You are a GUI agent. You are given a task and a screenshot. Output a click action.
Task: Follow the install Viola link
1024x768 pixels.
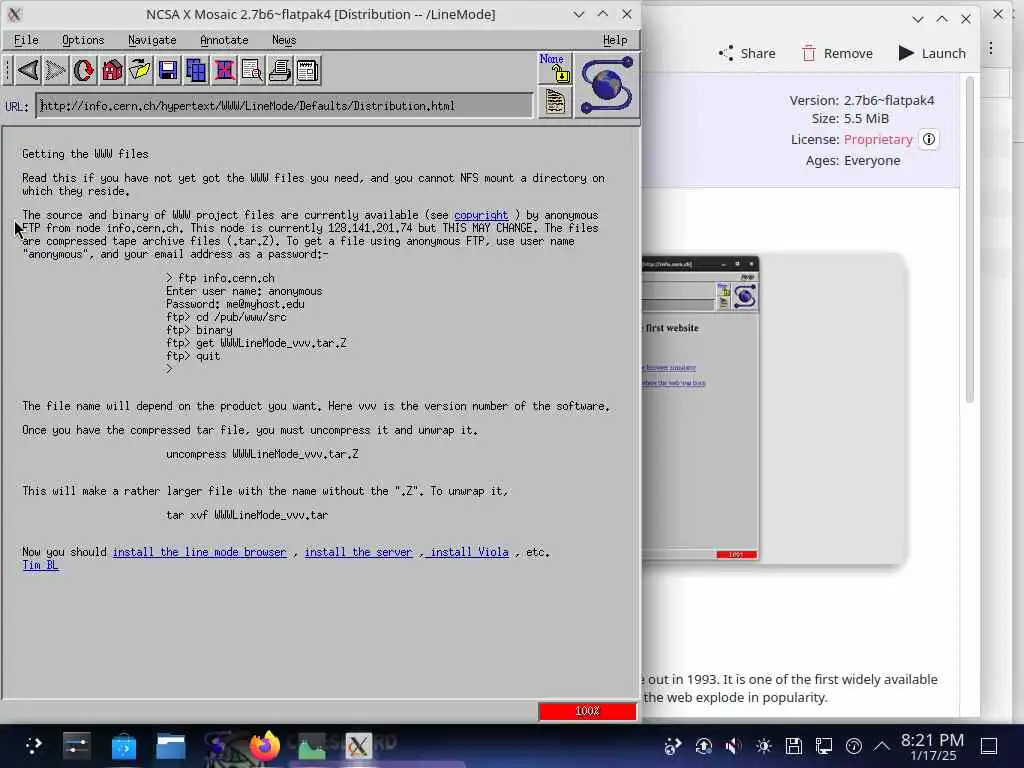pyautogui.click(x=469, y=552)
